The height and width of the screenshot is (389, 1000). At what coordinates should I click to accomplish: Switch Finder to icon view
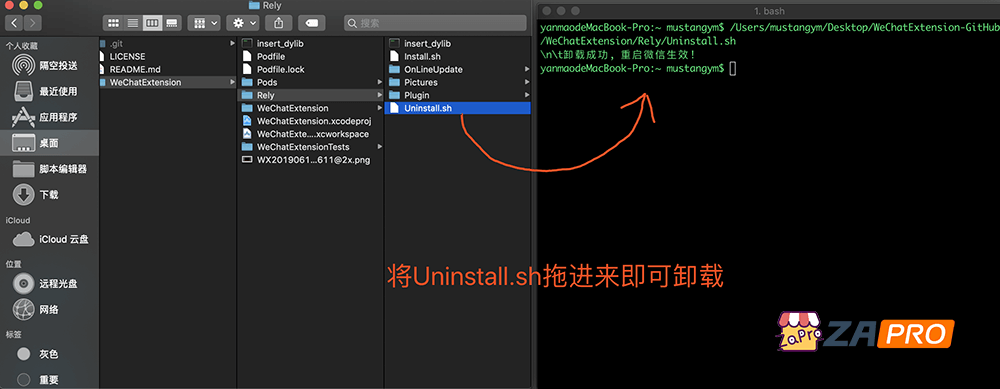114,23
